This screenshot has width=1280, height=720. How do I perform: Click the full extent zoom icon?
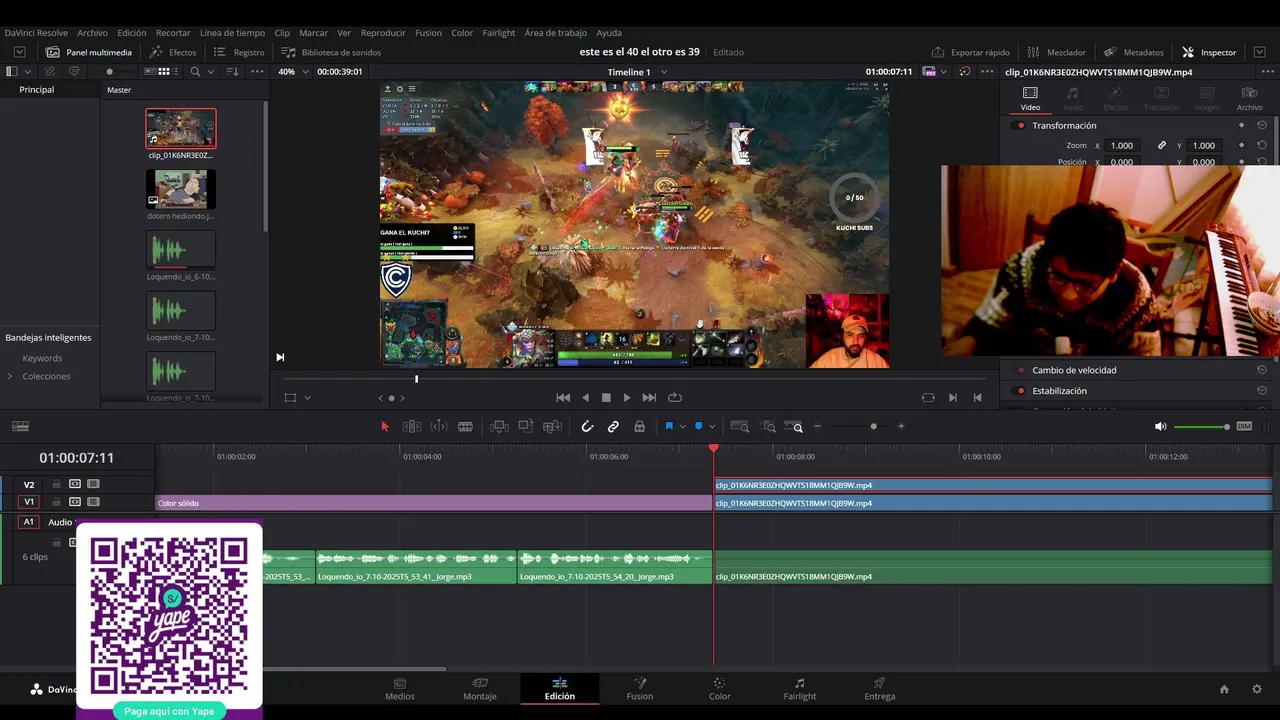(x=740, y=426)
